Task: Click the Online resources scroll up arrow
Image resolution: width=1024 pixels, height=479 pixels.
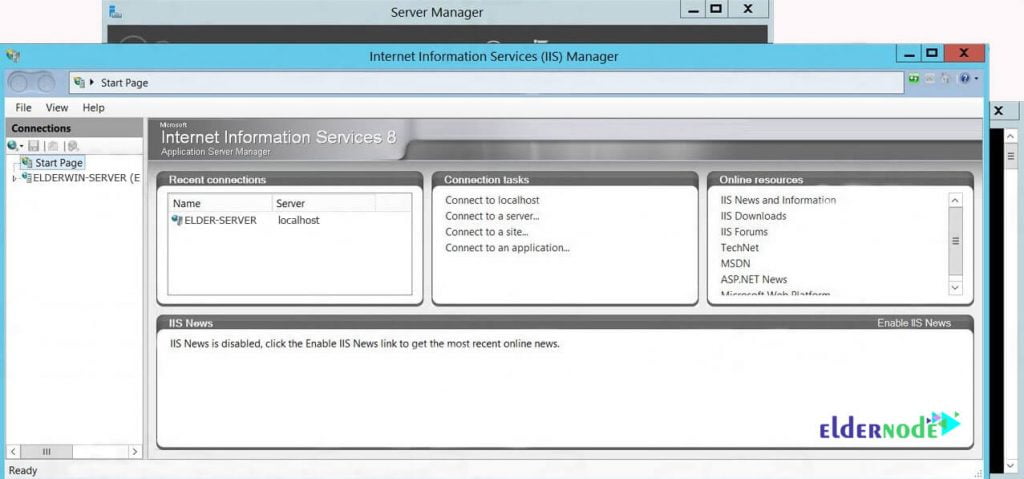Action: click(x=955, y=200)
